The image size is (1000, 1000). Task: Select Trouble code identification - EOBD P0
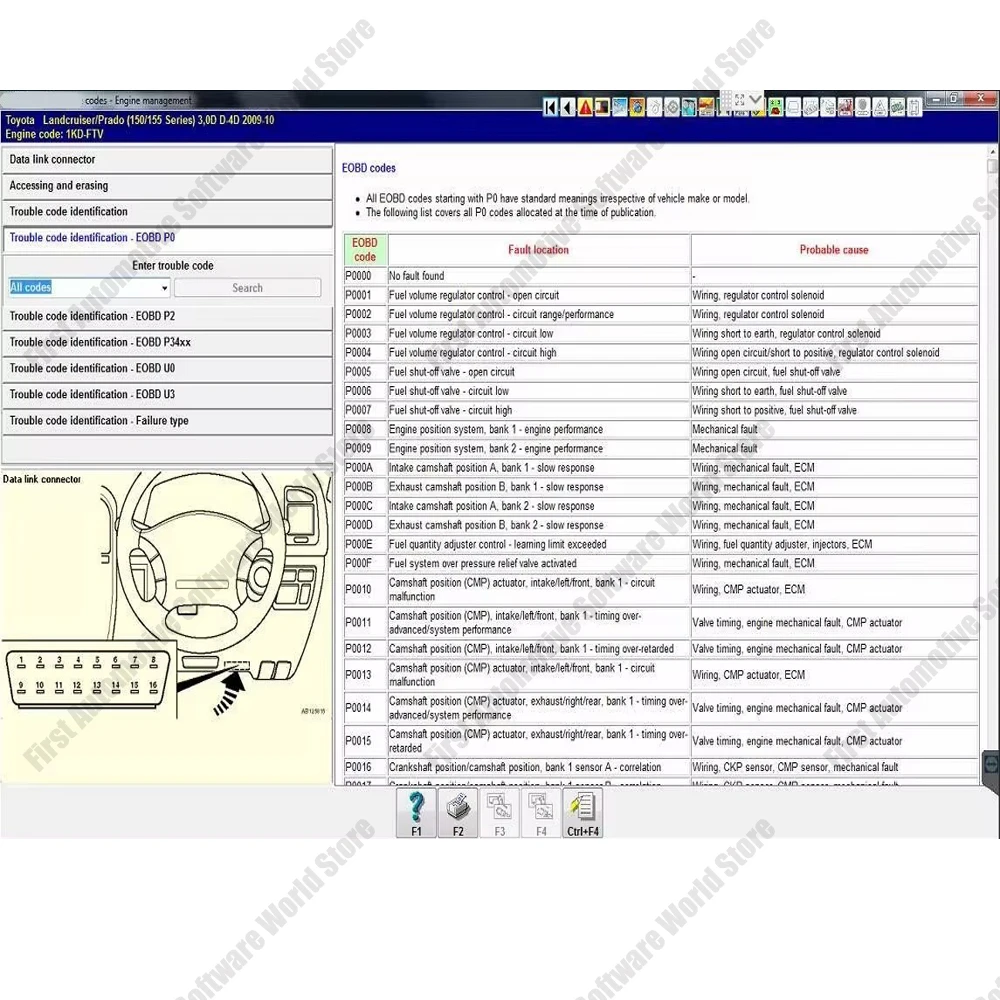tap(167, 238)
